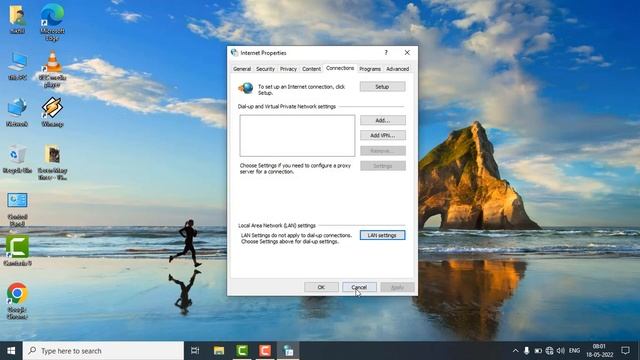Open the notification center icon
Screen dimensions: 640x360
[x=625, y=351]
